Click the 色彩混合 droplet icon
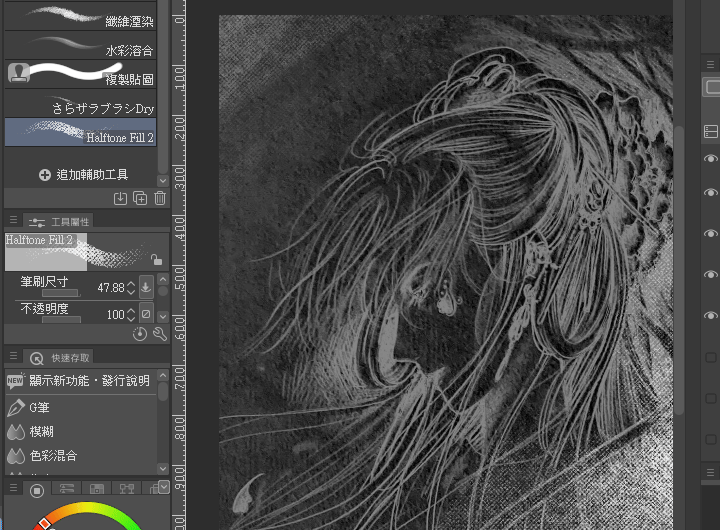 coord(16,456)
